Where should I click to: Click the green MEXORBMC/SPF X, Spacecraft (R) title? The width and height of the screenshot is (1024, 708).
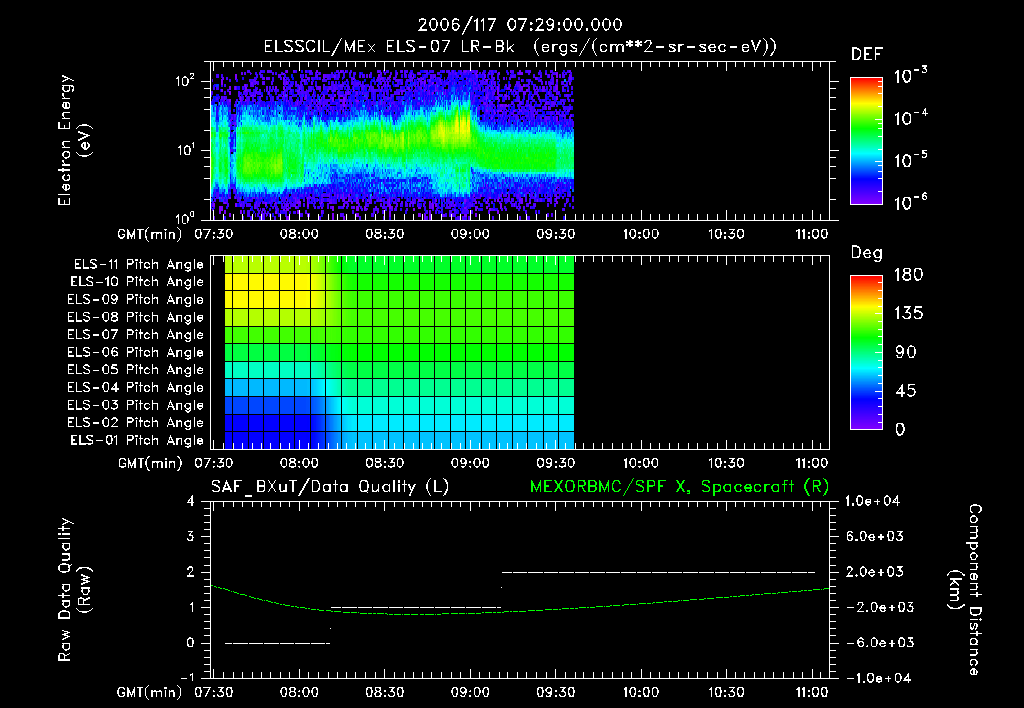coord(679,487)
